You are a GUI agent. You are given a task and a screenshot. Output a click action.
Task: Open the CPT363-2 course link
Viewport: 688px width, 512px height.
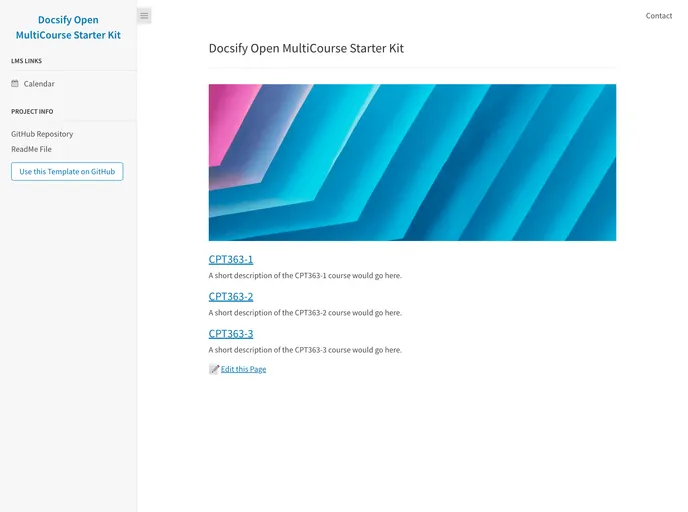click(231, 297)
